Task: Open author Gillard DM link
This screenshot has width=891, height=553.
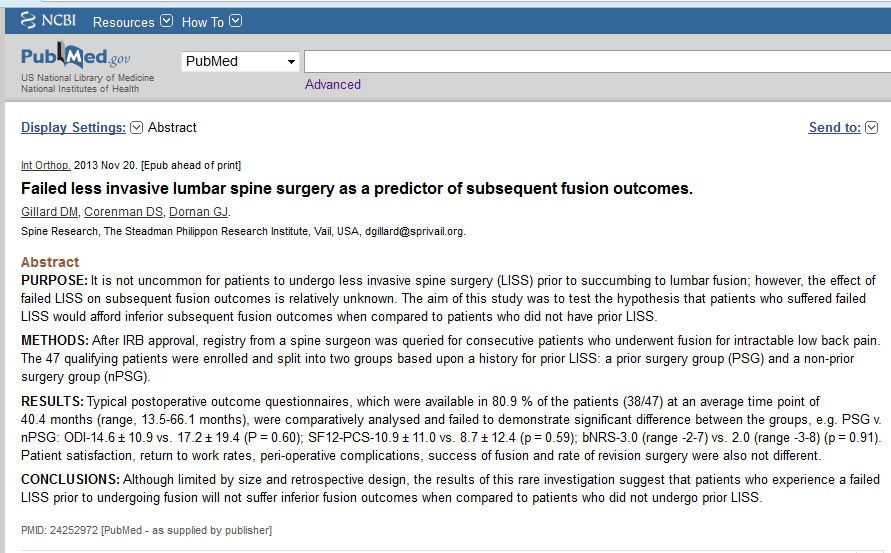Action: [49, 212]
